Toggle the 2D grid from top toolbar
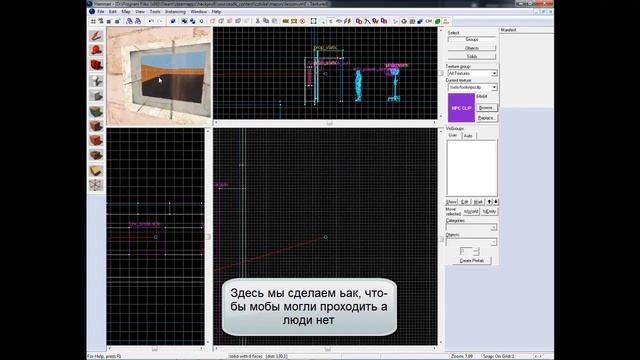 click(x=93, y=21)
